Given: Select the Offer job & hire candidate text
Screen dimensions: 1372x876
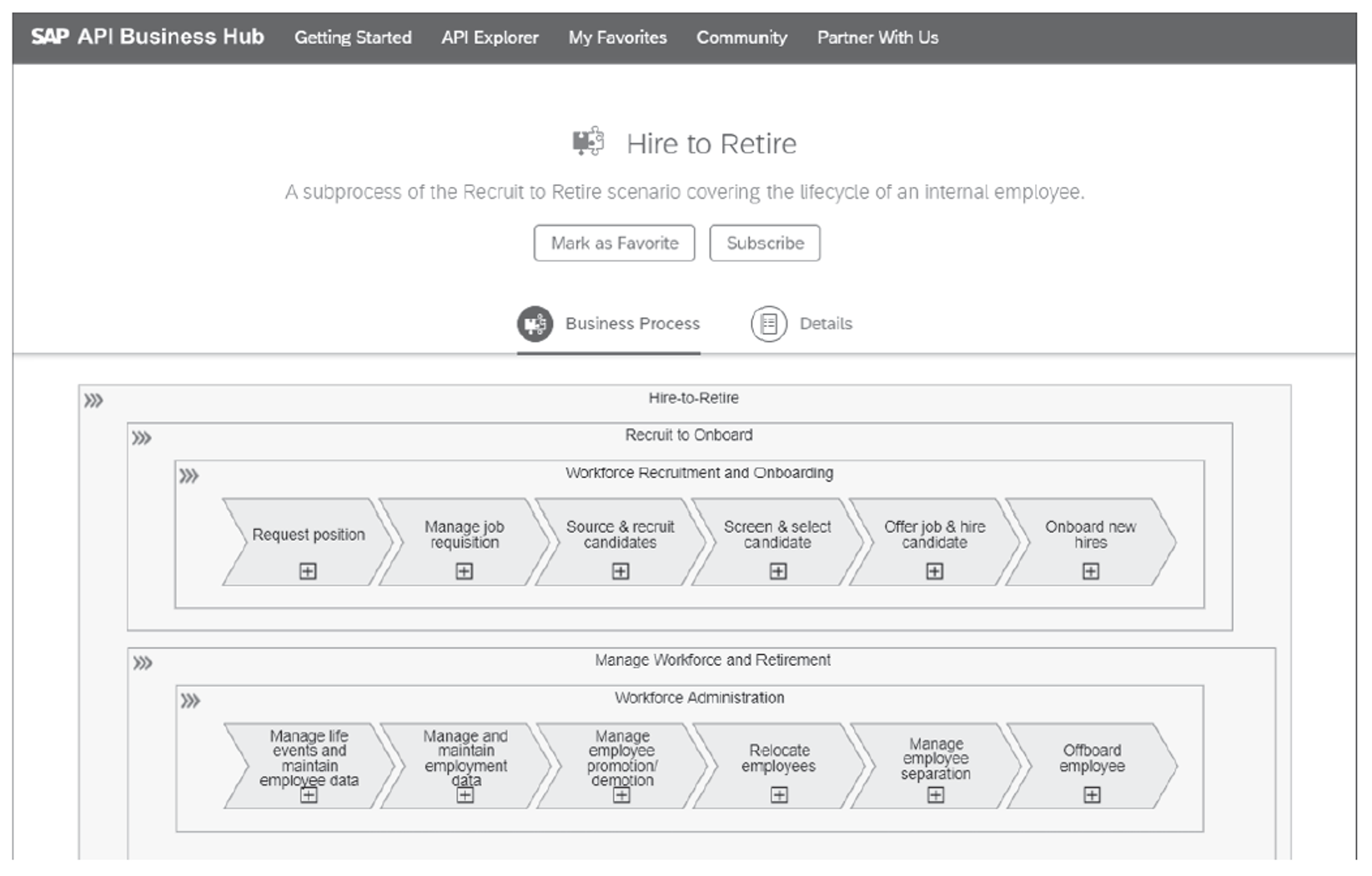Looking at the screenshot, I should [x=935, y=535].
